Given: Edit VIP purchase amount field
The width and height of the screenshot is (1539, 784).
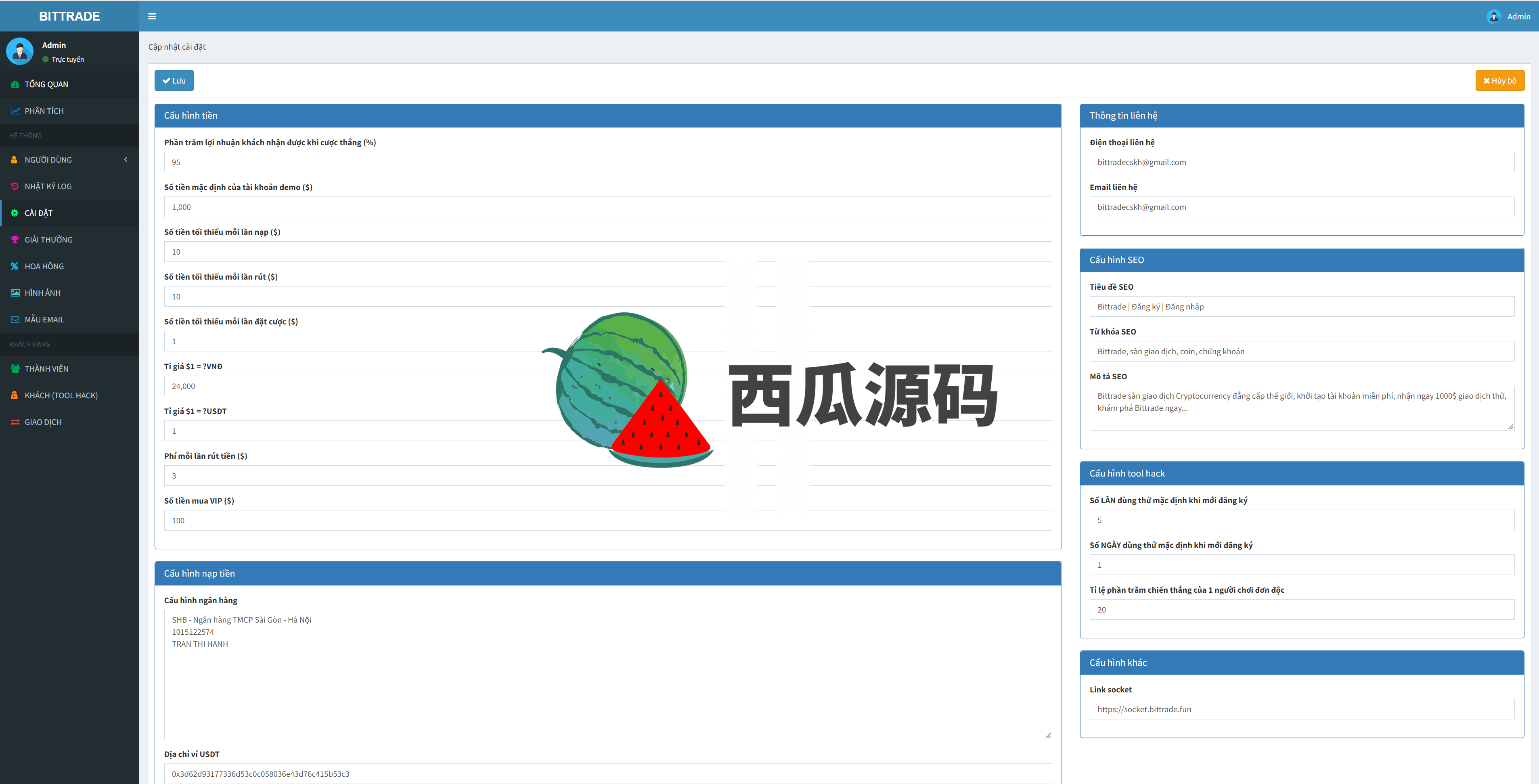Looking at the screenshot, I should point(607,520).
